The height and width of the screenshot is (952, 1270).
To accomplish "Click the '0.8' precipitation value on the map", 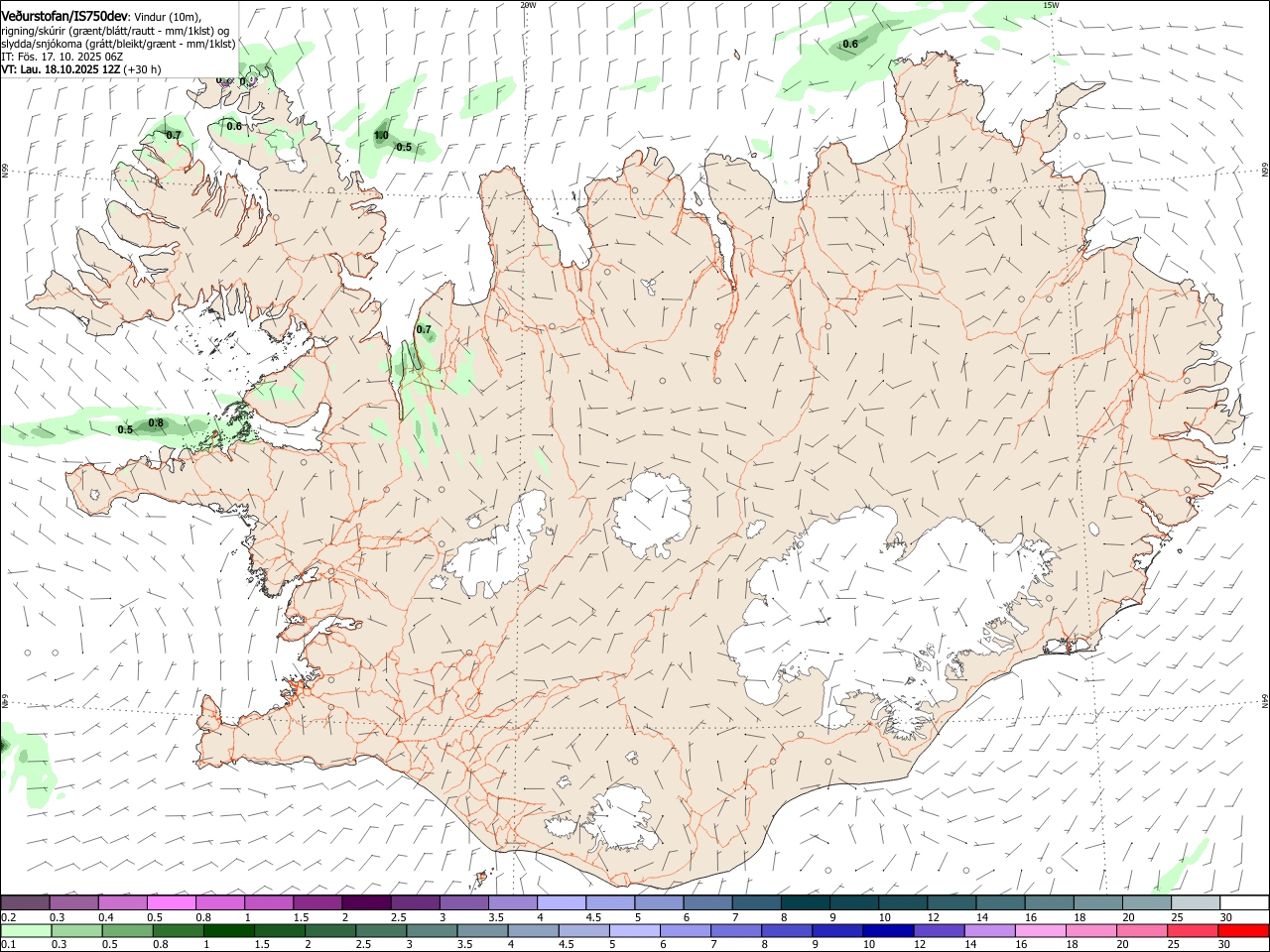I will (x=156, y=423).
